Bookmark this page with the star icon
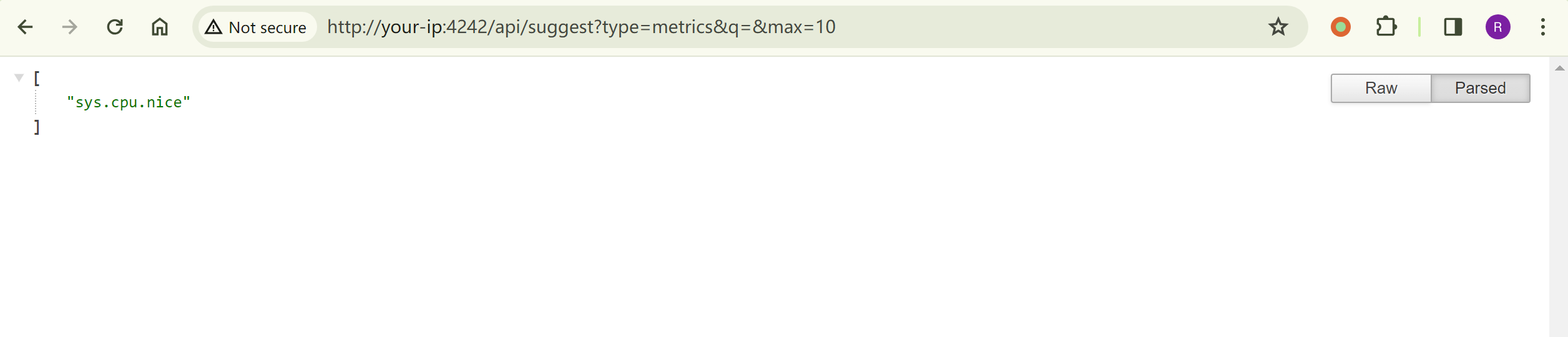The width and height of the screenshot is (1568, 337). coord(1278,27)
